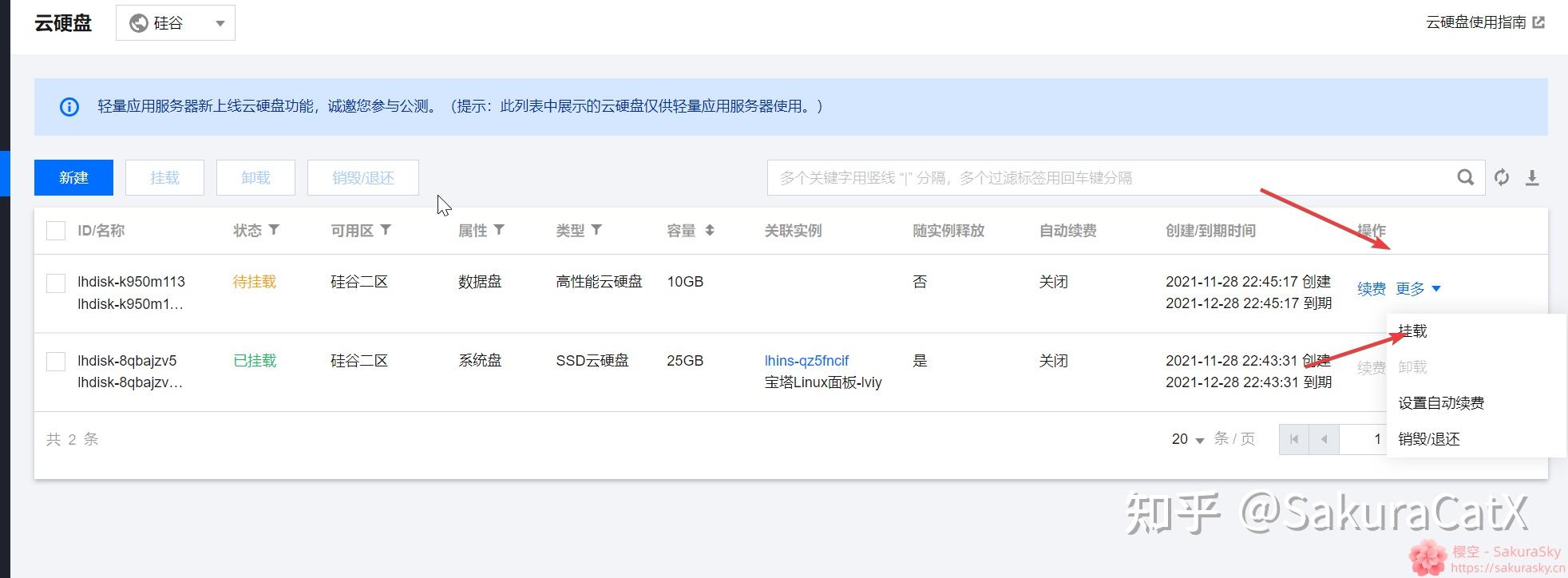The width and height of the screenshot is (1568, 578).
Task: Tick the select-all header checkbox
Action: click(56, 231)
